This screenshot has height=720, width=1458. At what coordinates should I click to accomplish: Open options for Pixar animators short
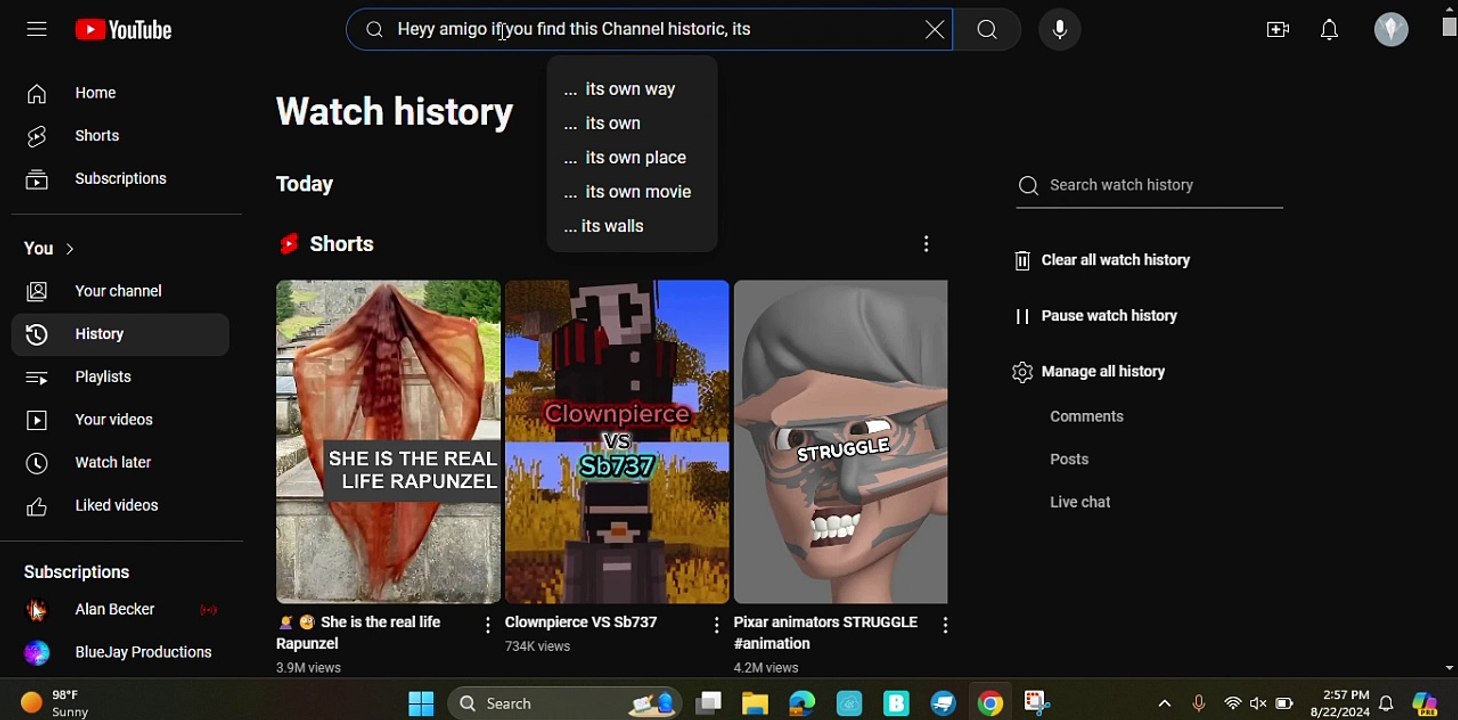pos(945,625)
